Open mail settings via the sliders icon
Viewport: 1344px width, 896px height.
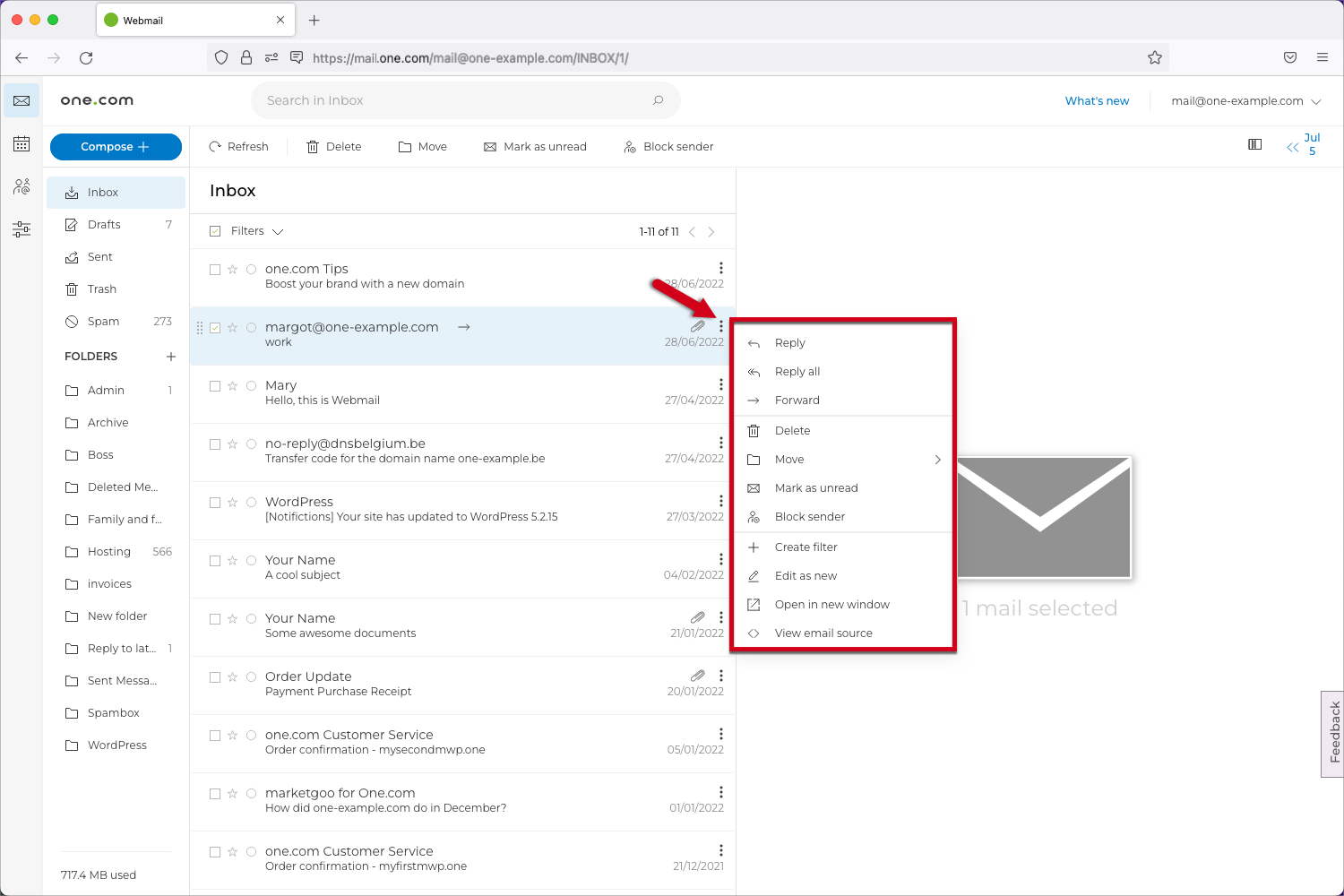point(21,229)
